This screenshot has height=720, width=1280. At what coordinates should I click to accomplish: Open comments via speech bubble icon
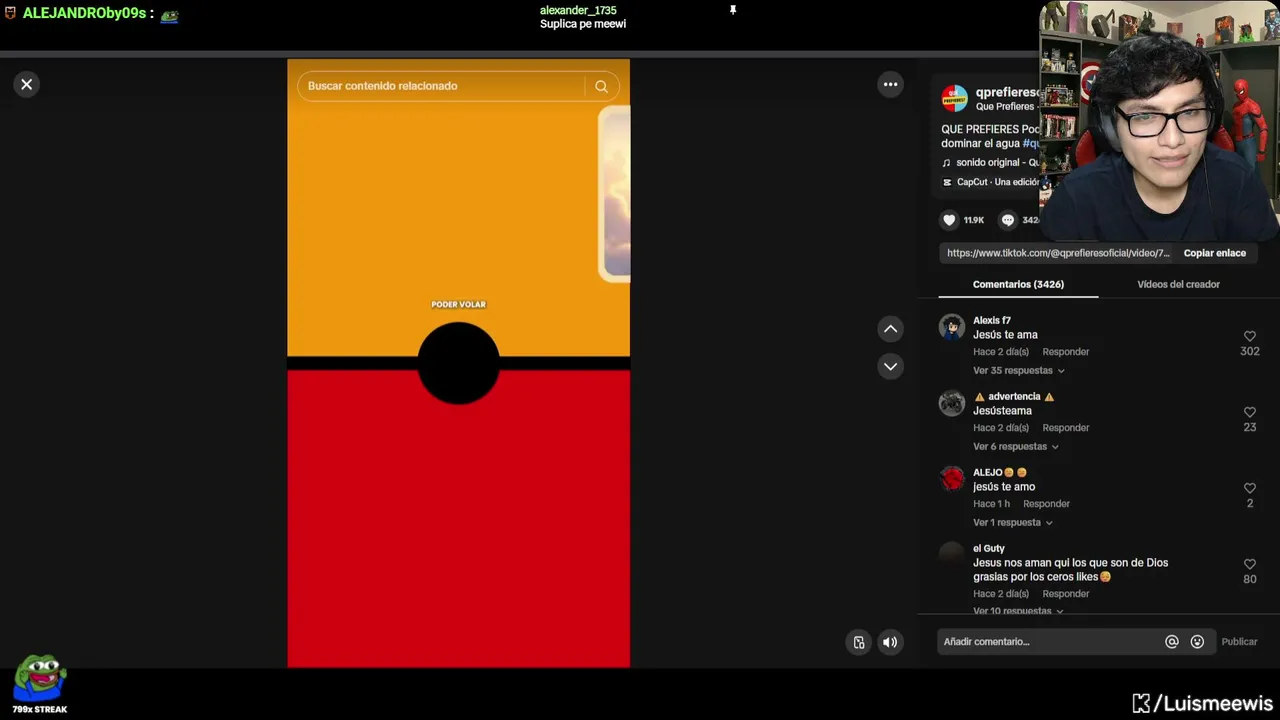coord(1008,220)
